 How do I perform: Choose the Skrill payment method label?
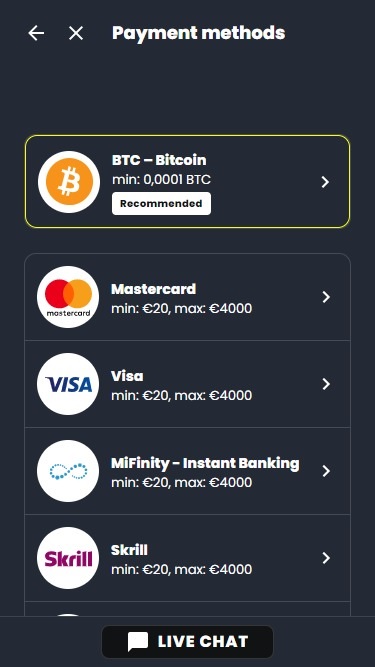129,550
